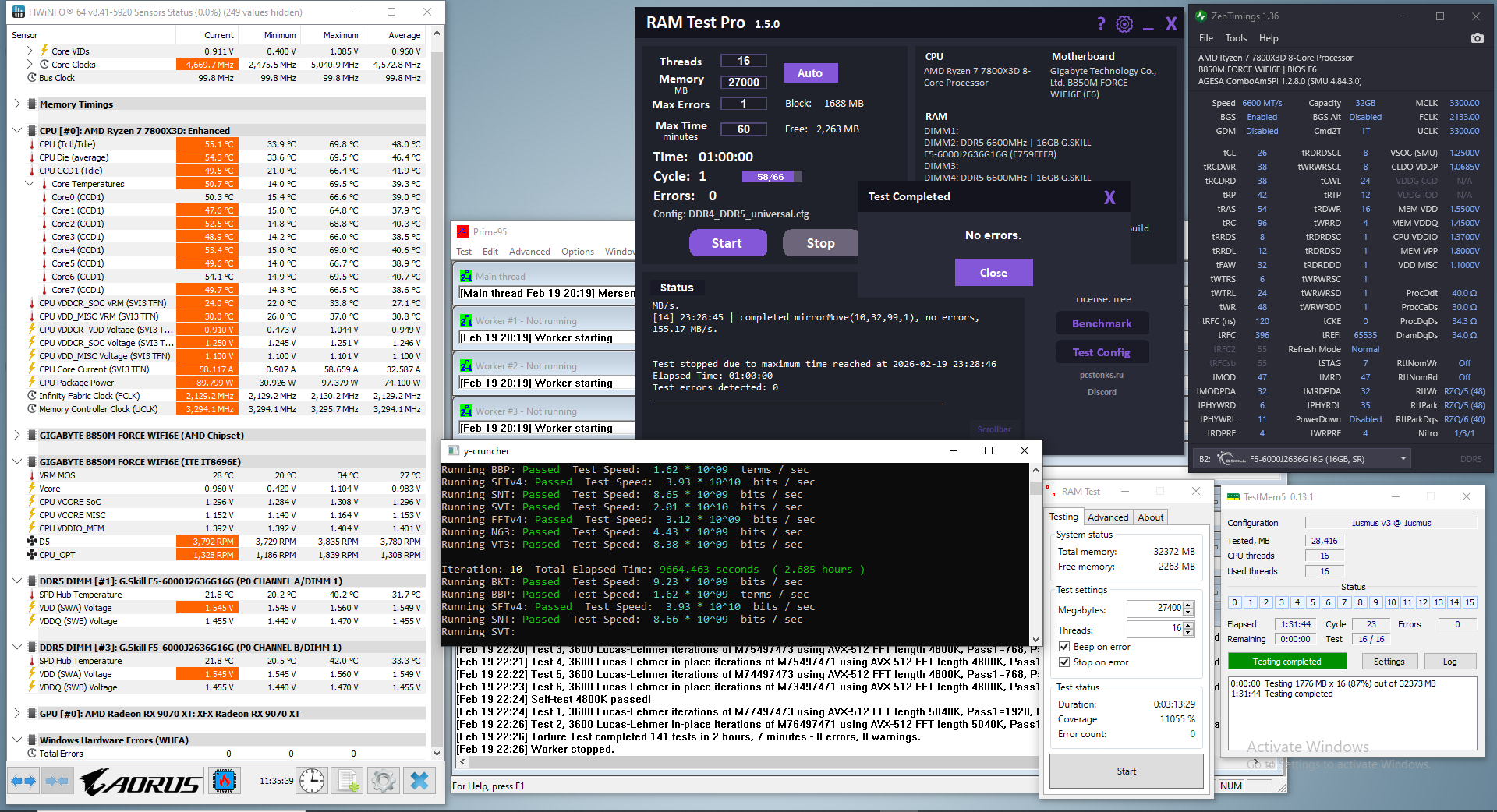Viewport: 1497px width, 812px height.
Task: Open the DIMM selector dropdown in ZenTimings
Action: (x=1403, y=459)
